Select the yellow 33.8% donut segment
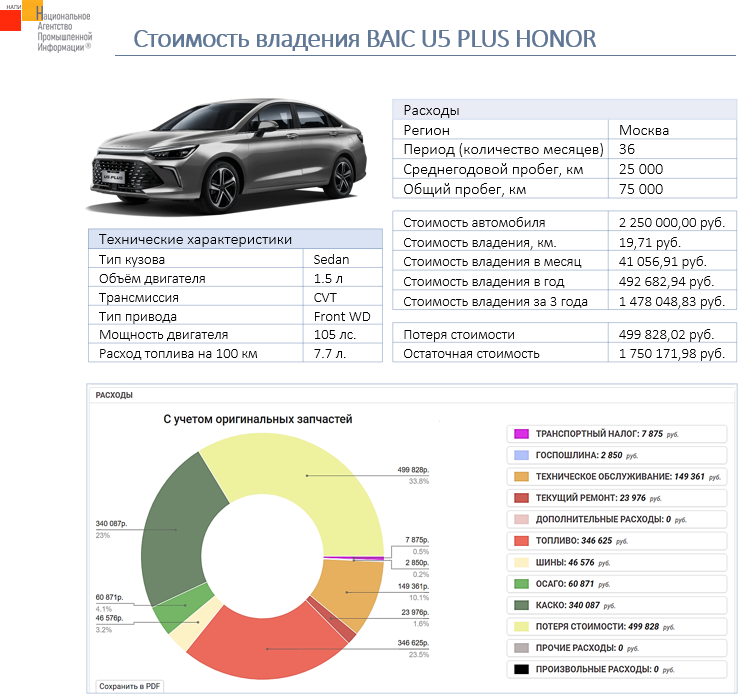Viewport: 747px width, 699px height. (310, 475)
